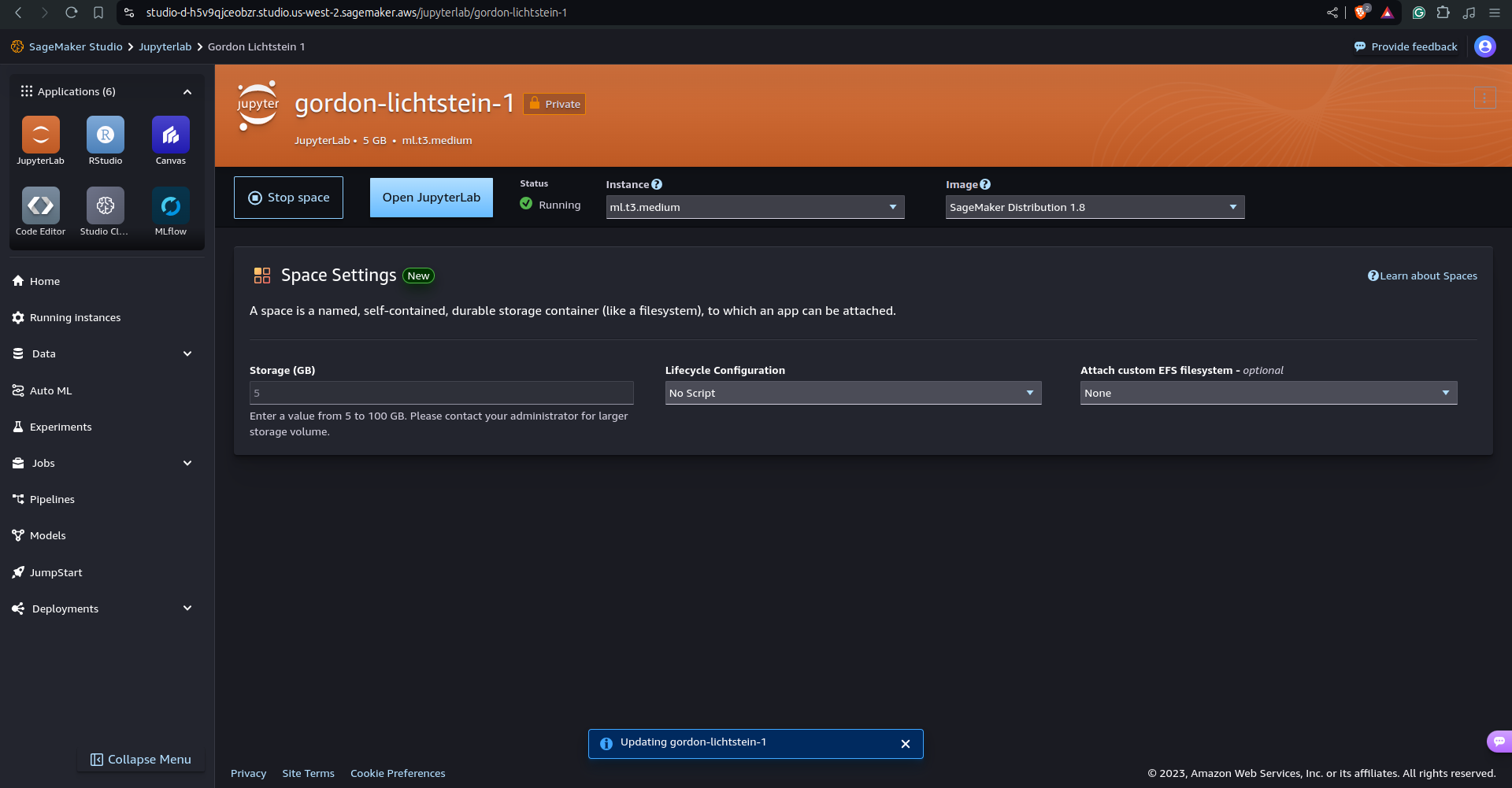Reload the page with browser refresh icon
The image size is (1512, 788).
pos(71,13)
